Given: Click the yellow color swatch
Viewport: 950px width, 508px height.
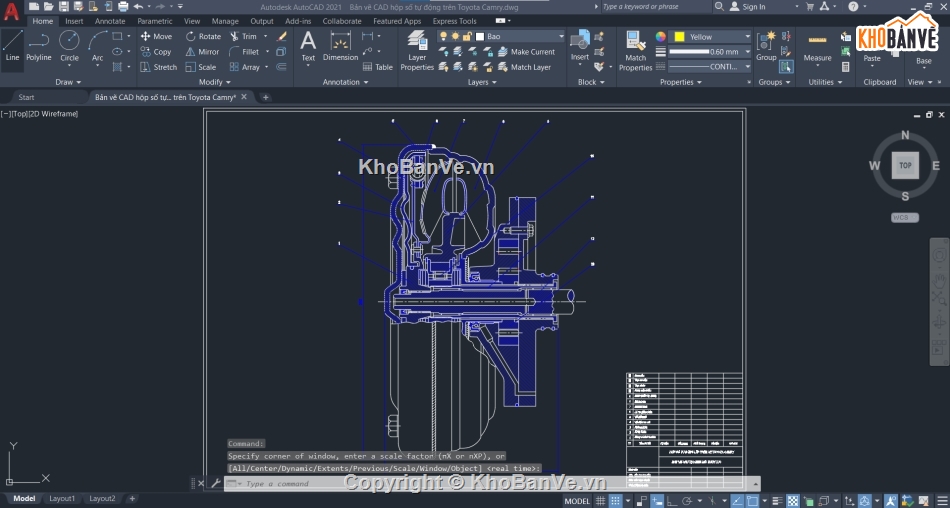Looking at the screenshot, I should (679, 36).
